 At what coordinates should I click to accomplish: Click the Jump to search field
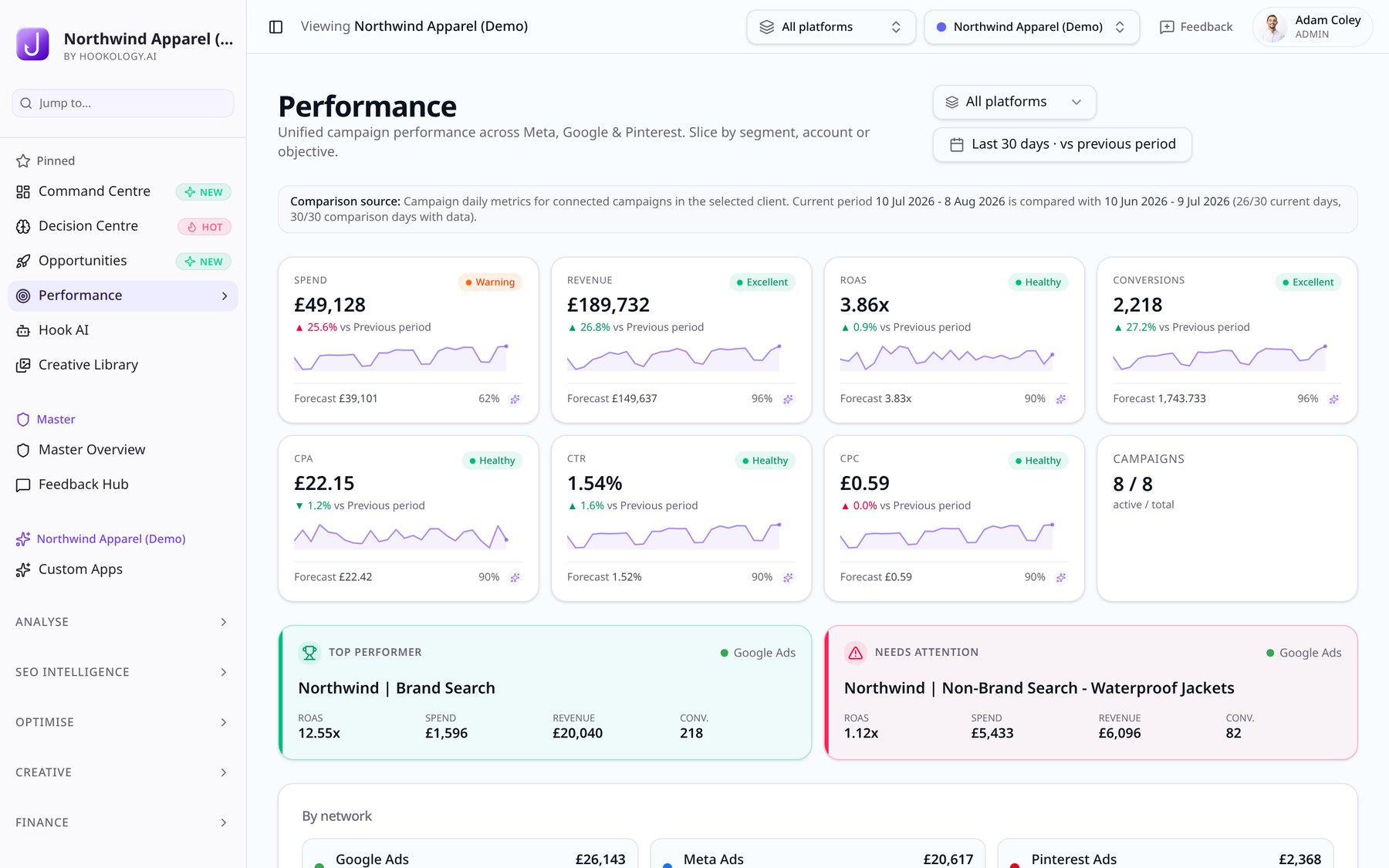pos(123,103)
